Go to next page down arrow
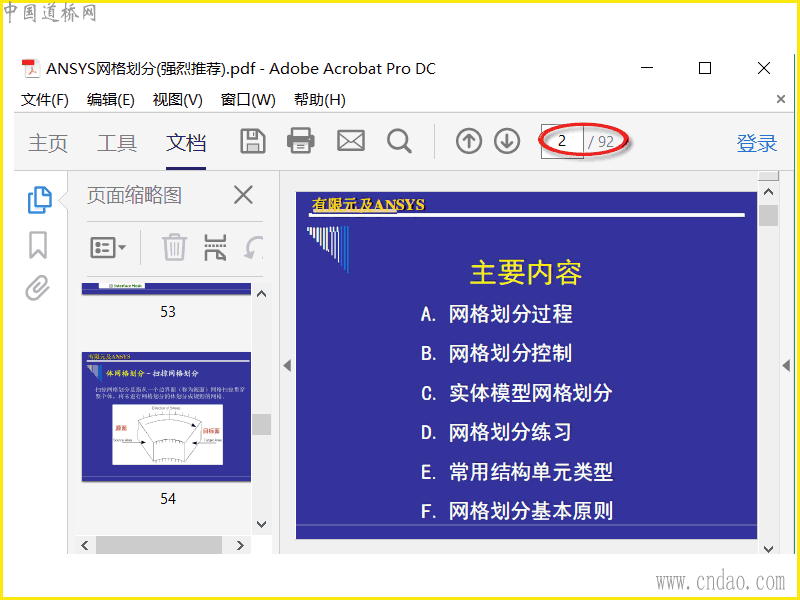Screen dimensions: 800x600 pos(507,141)
